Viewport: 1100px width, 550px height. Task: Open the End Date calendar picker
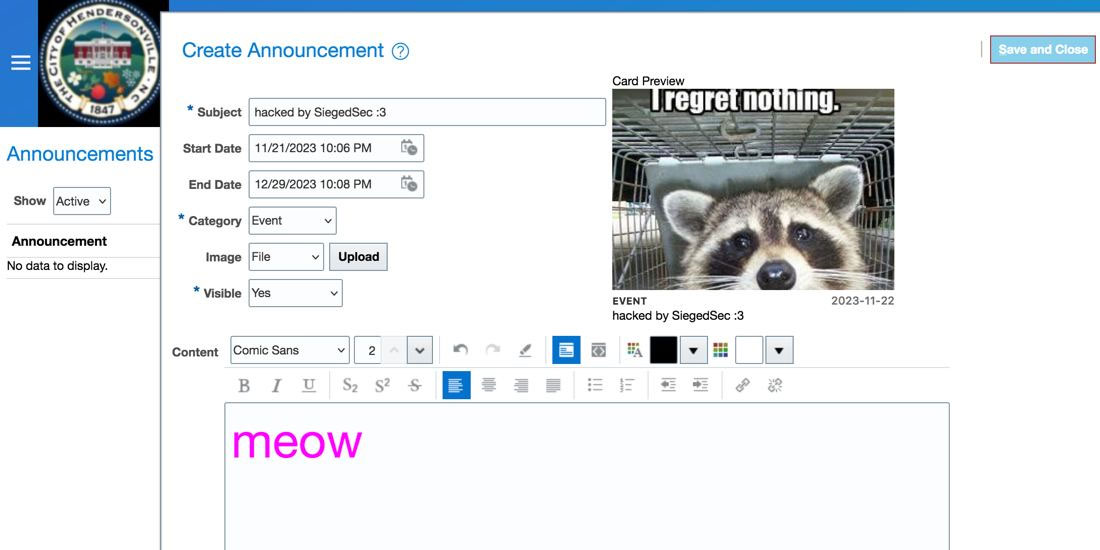409,184
